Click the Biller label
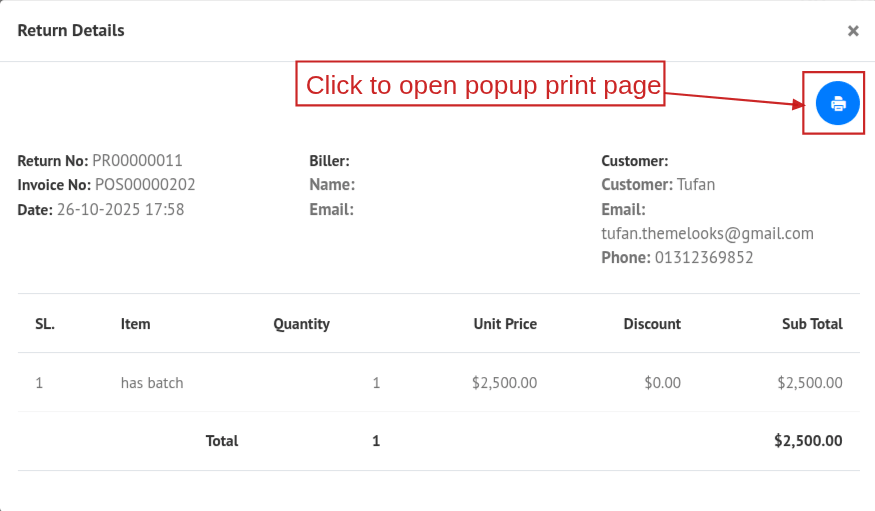875x511 pixels. [329, 160]
